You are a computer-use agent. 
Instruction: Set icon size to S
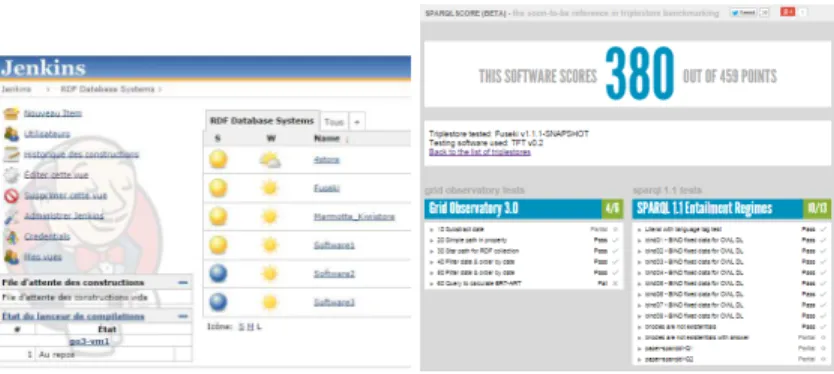(x=241, y=327)
